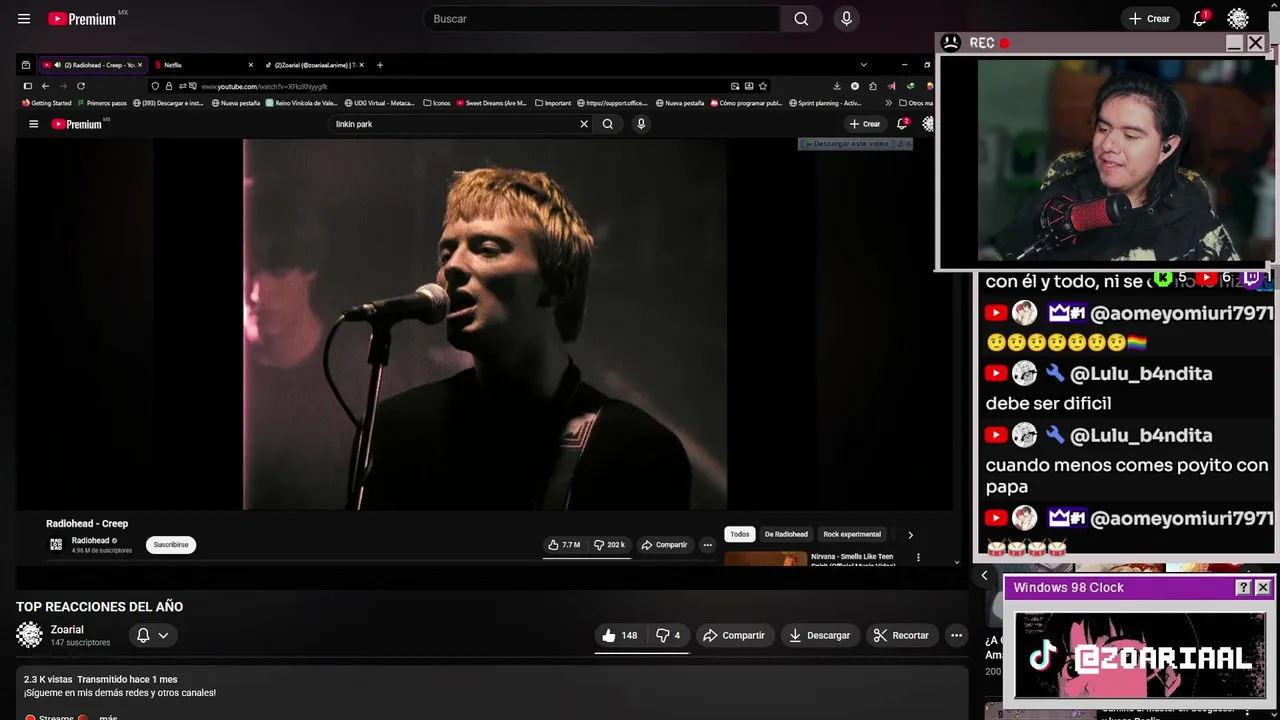This screenshot has width=1280, height=720.
Task: Open a new tab with the plus button
Action: (380, 65)
